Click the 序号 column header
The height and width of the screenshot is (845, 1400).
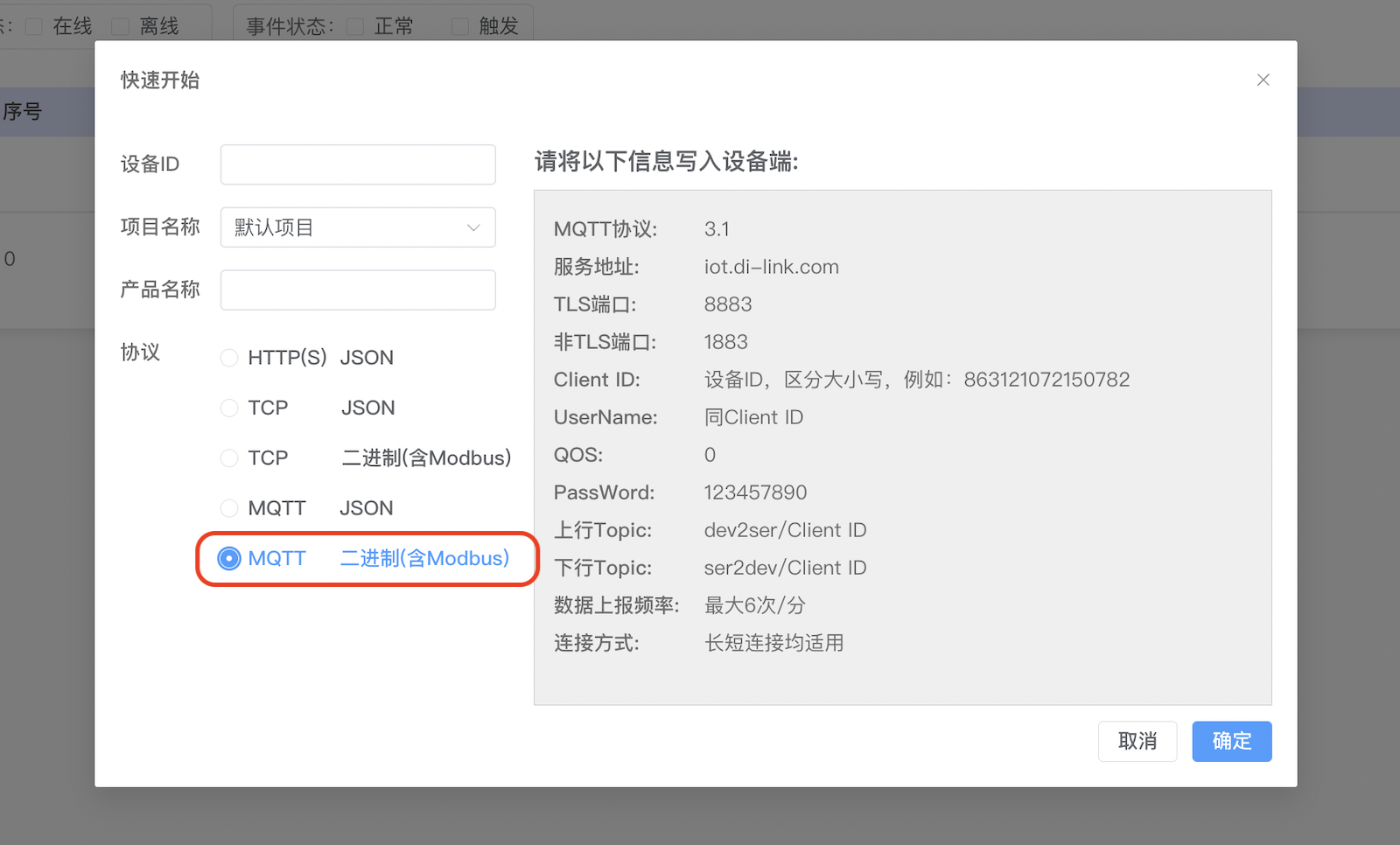24,111
